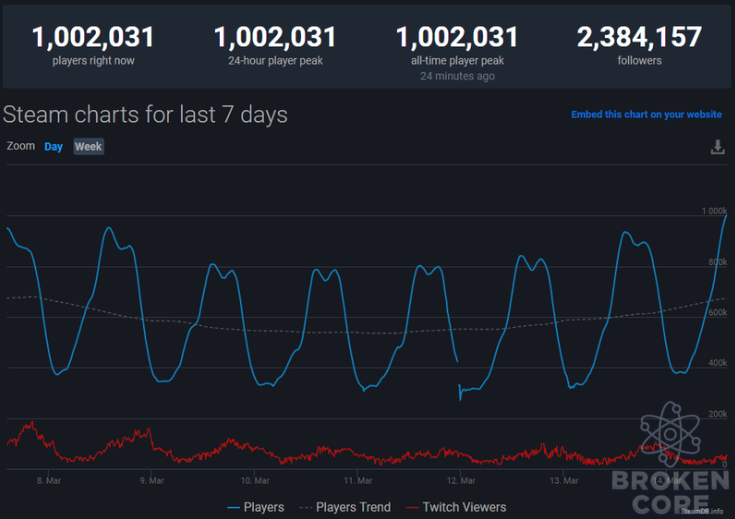The width and height of the screenshot is (735, 519).
Task: Click the '800k' y-axis label
Action: [718, 262]
